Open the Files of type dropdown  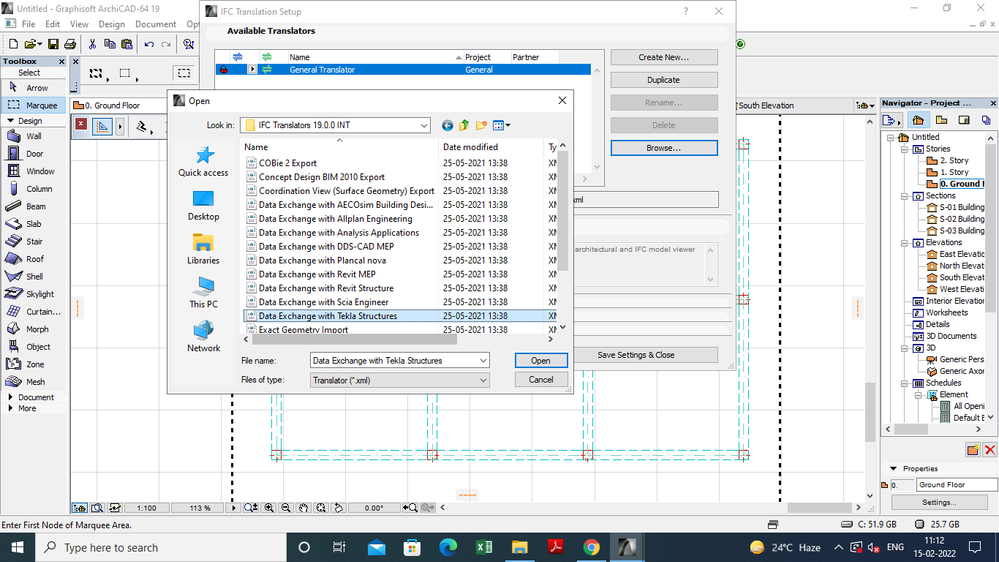[x=483, y=380]
